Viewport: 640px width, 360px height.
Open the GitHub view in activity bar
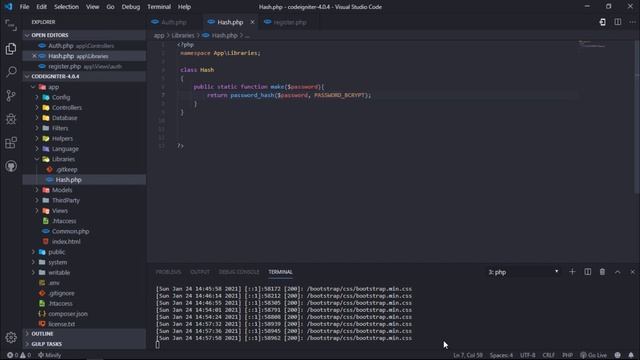pyautogui.click(x=11, y=166)
